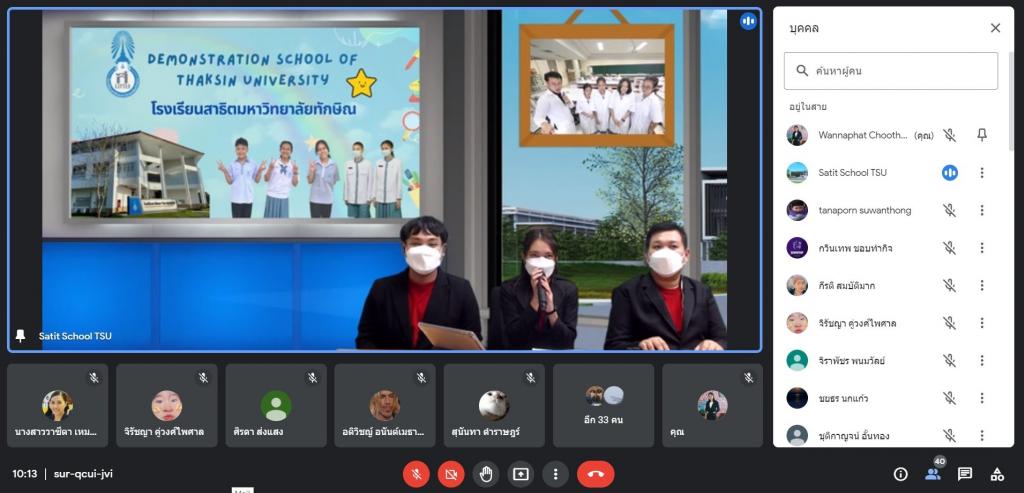Select ชยธร นกแก้ว in people list
This screenshot has width=1024, height=493.
[843, 398]
